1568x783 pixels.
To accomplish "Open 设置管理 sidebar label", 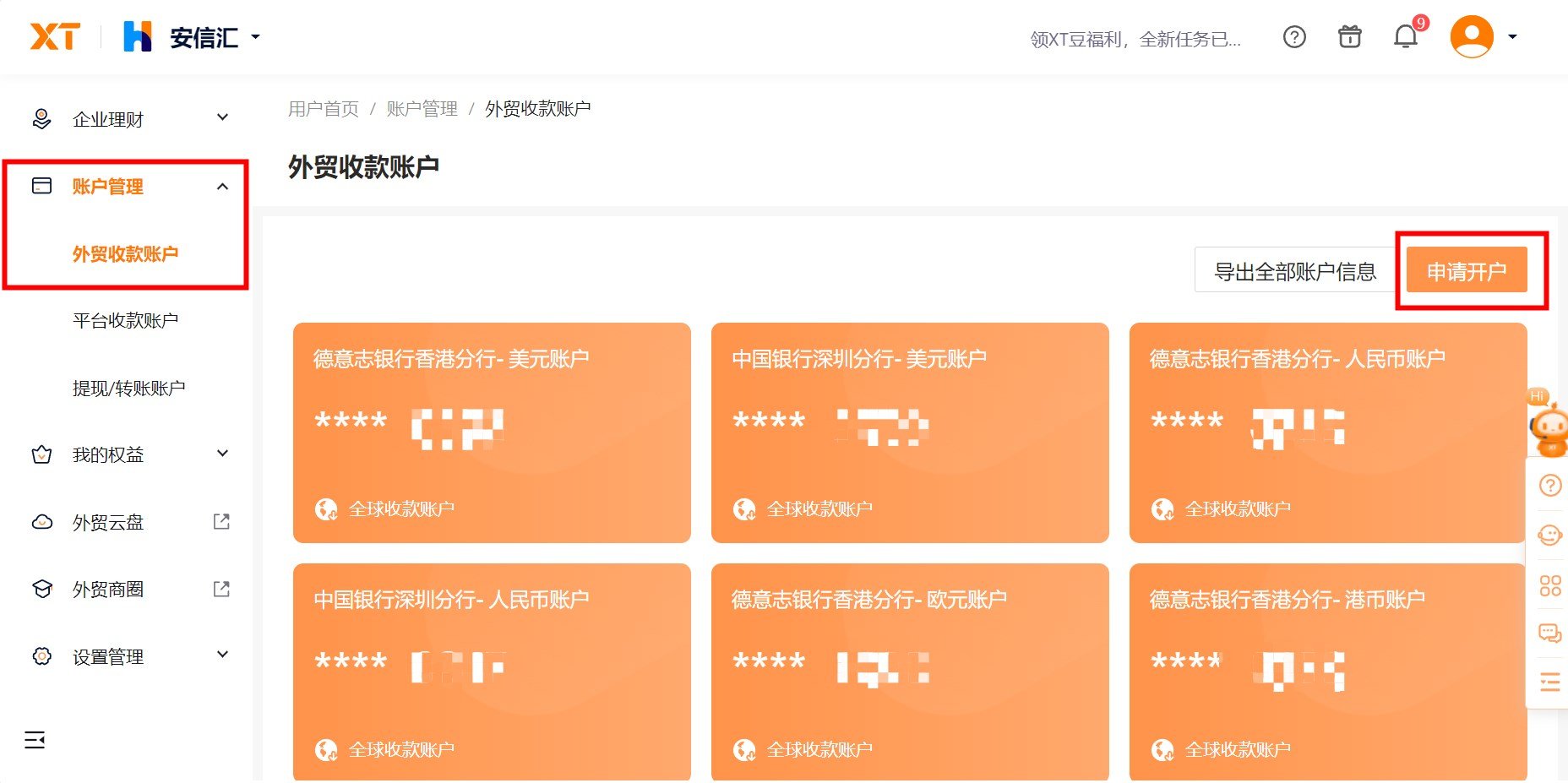I will coord(108,656).
